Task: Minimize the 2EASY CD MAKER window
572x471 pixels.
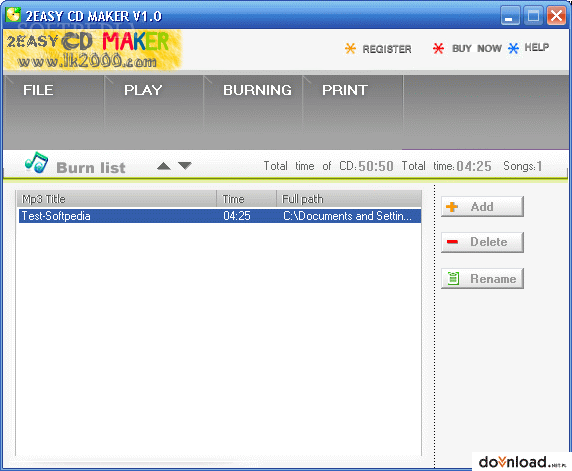Action: [x=510, y=16]
